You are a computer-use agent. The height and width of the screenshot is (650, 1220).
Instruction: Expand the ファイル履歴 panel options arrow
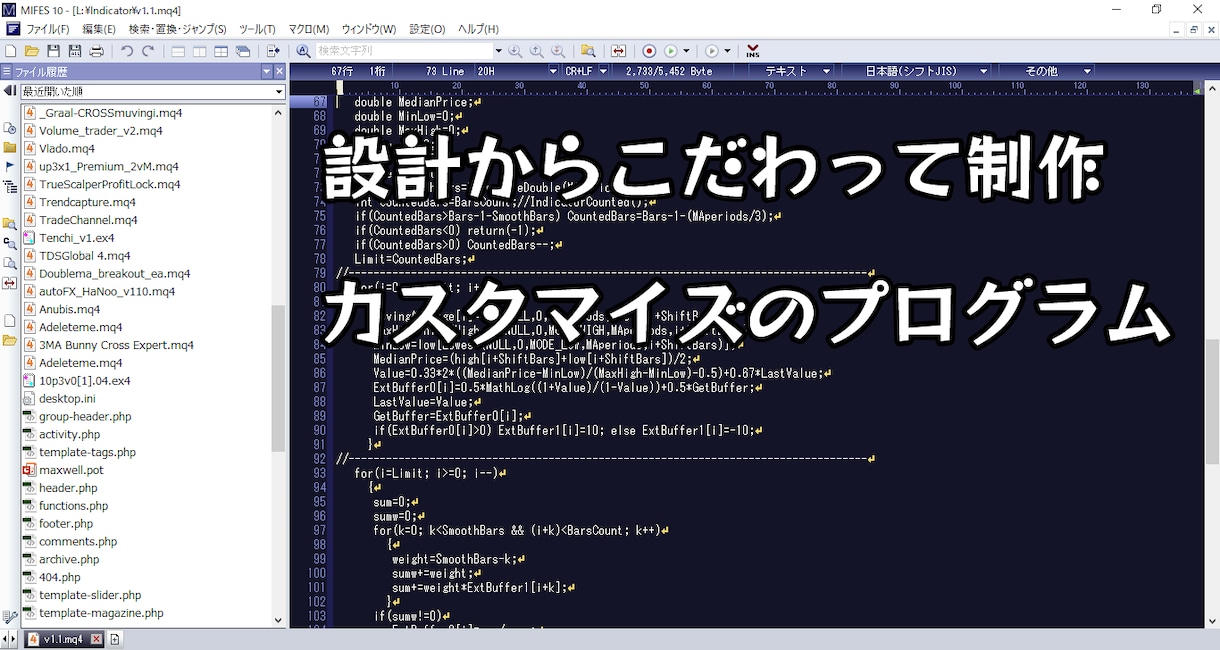point(267,72)
